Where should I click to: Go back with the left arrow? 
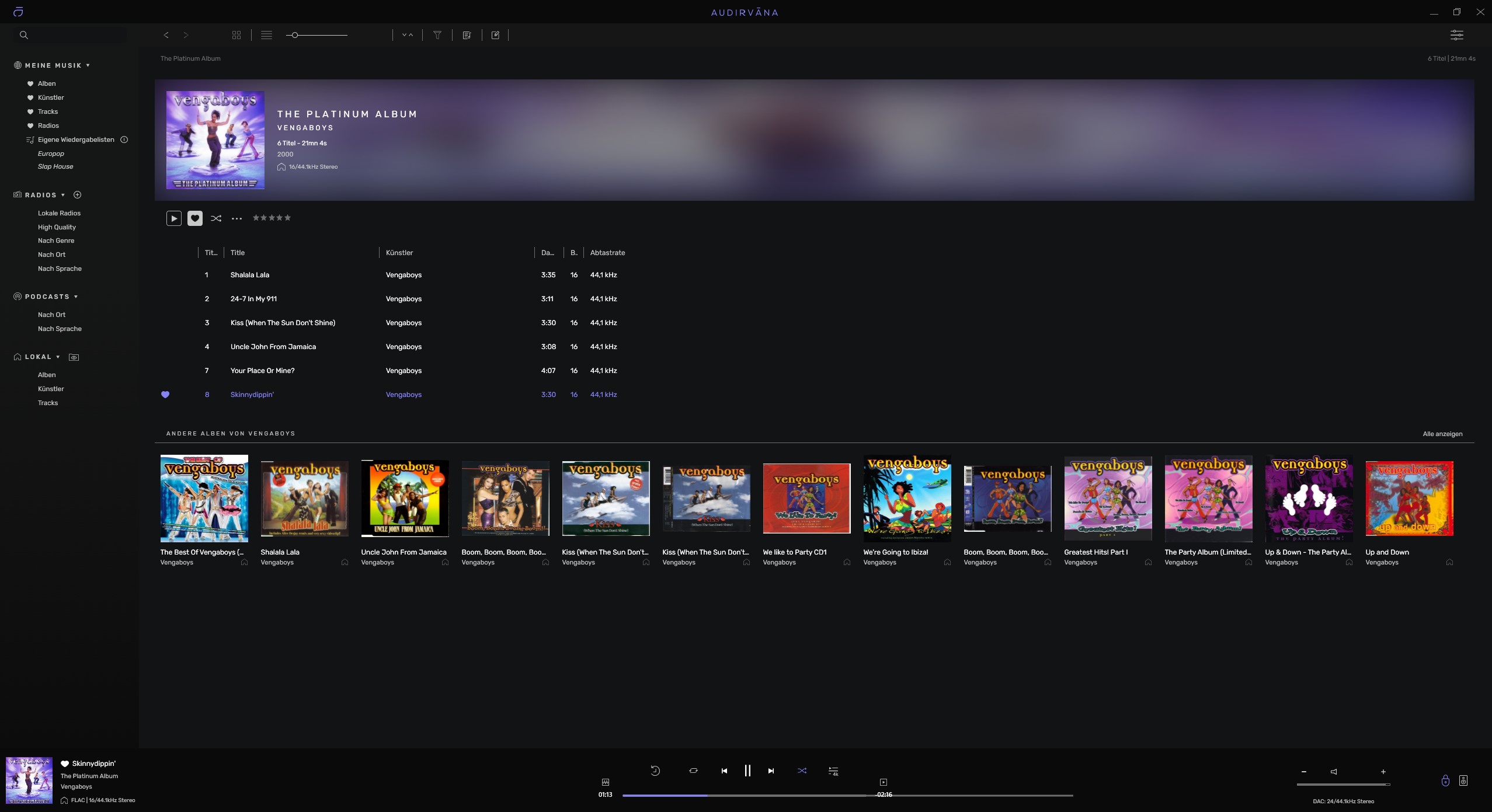click(166, 35)
